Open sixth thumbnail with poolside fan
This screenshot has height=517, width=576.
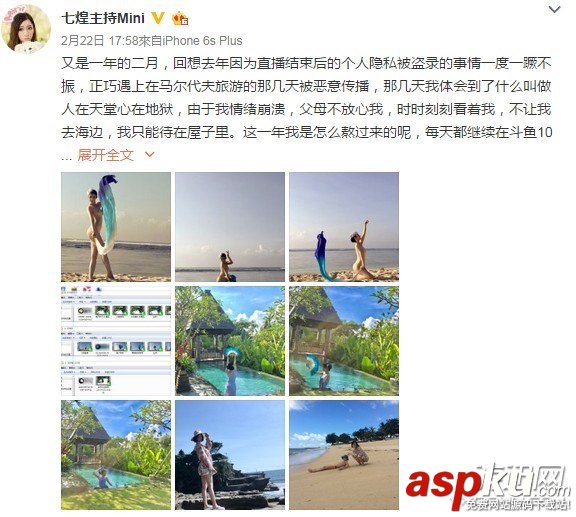point(344,341)
